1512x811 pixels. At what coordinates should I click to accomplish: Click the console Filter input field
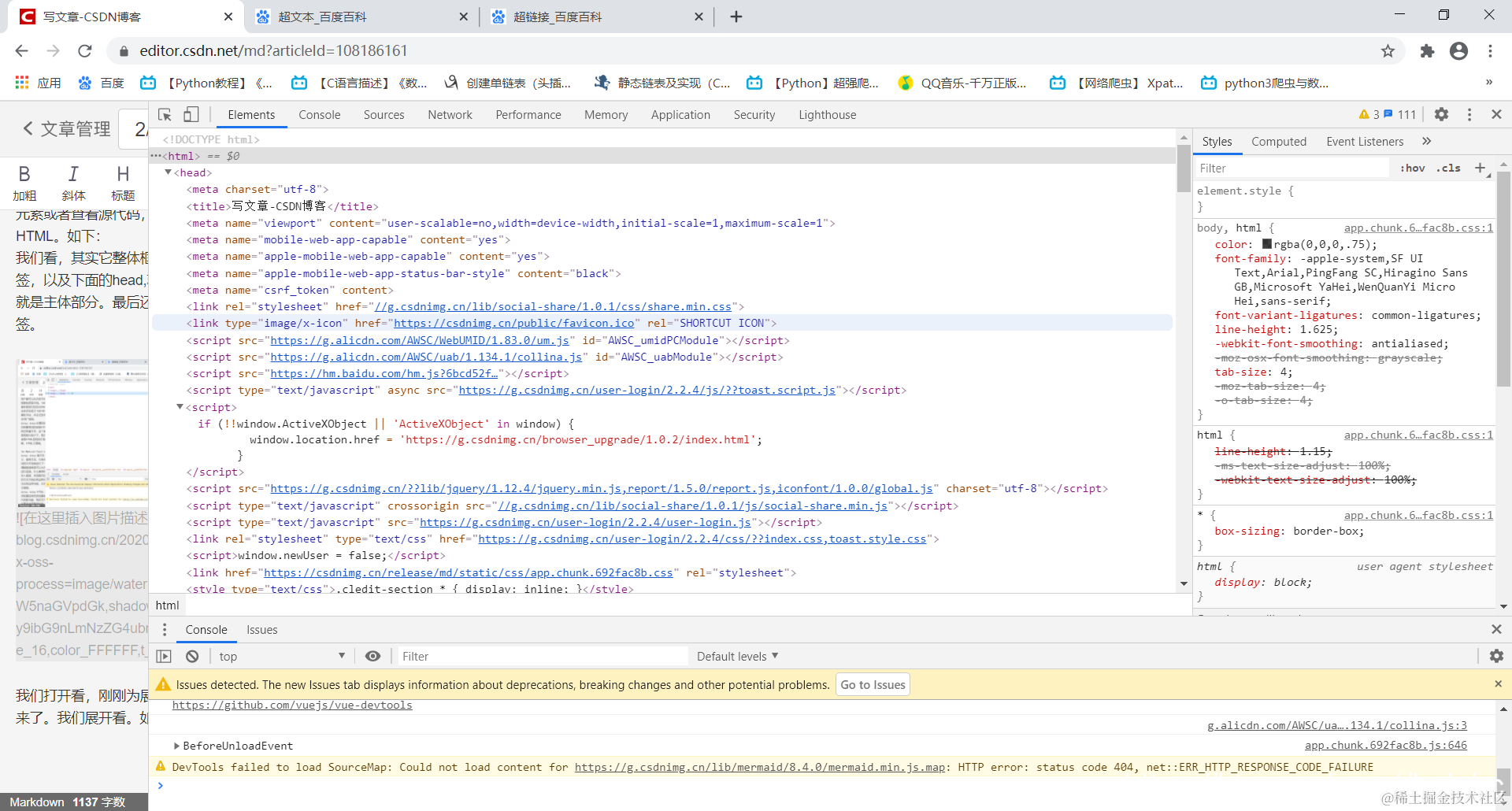click(542, 656)
